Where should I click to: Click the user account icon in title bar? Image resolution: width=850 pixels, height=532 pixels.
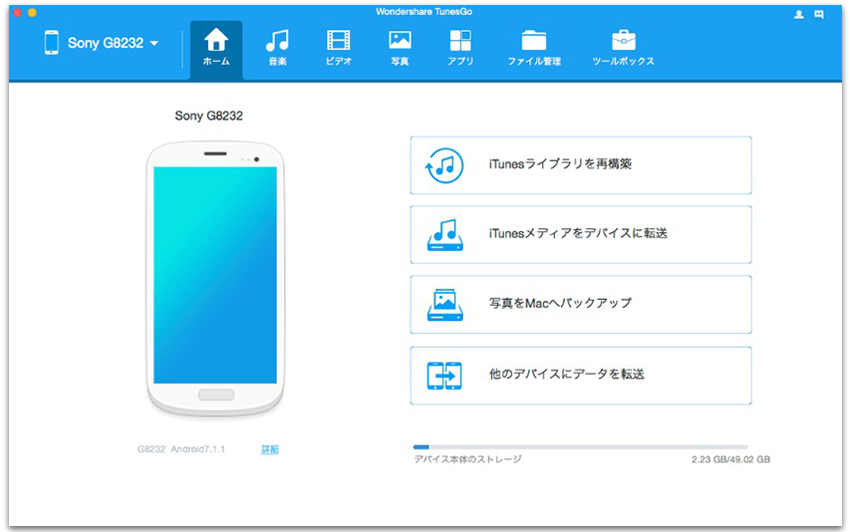[799, 15]
